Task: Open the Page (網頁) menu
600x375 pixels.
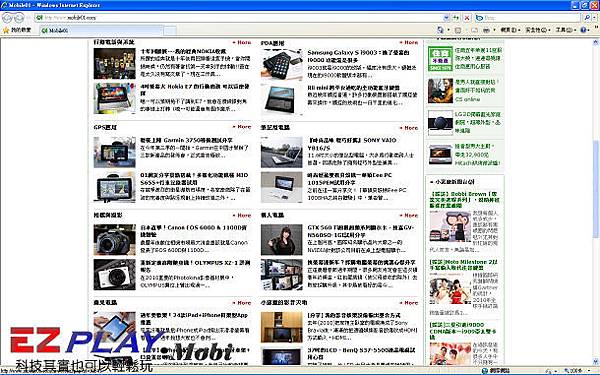Action: point(510,30)
